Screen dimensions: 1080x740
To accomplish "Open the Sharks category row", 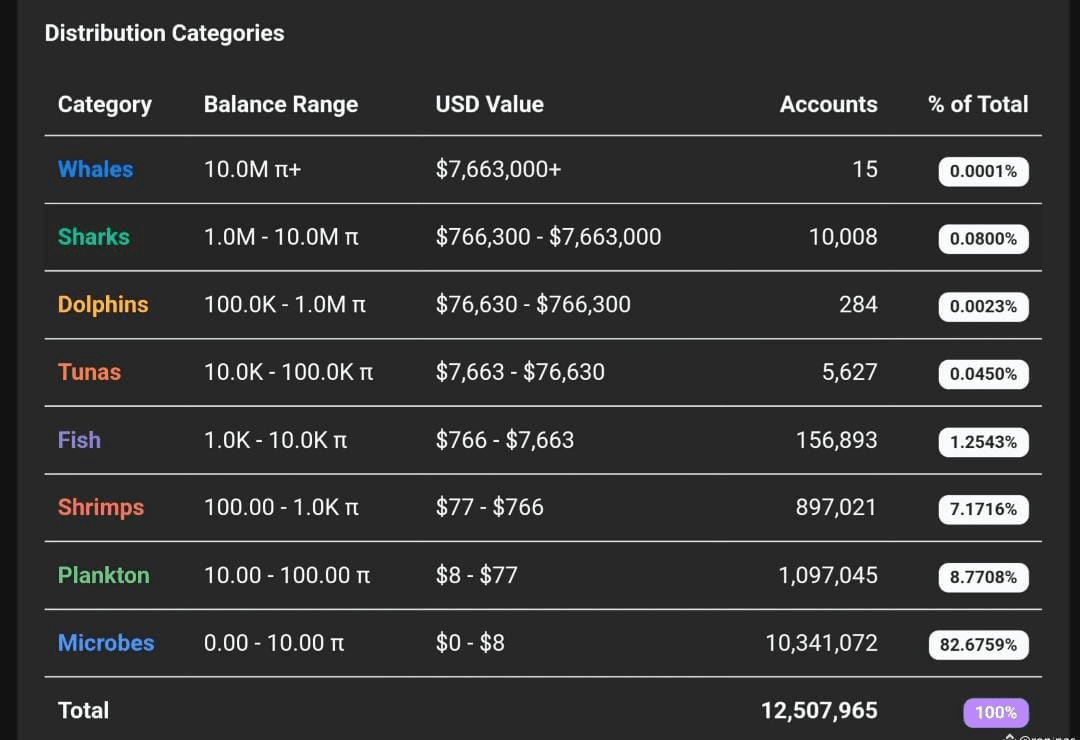I will click(x=94, y=237).
